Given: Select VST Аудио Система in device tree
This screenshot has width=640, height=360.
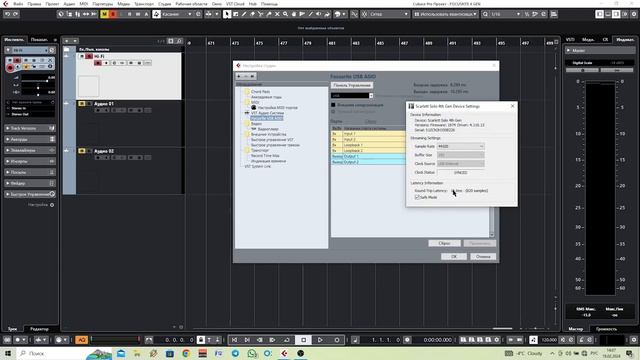Looking at the screenshot, I should (267, 113).
